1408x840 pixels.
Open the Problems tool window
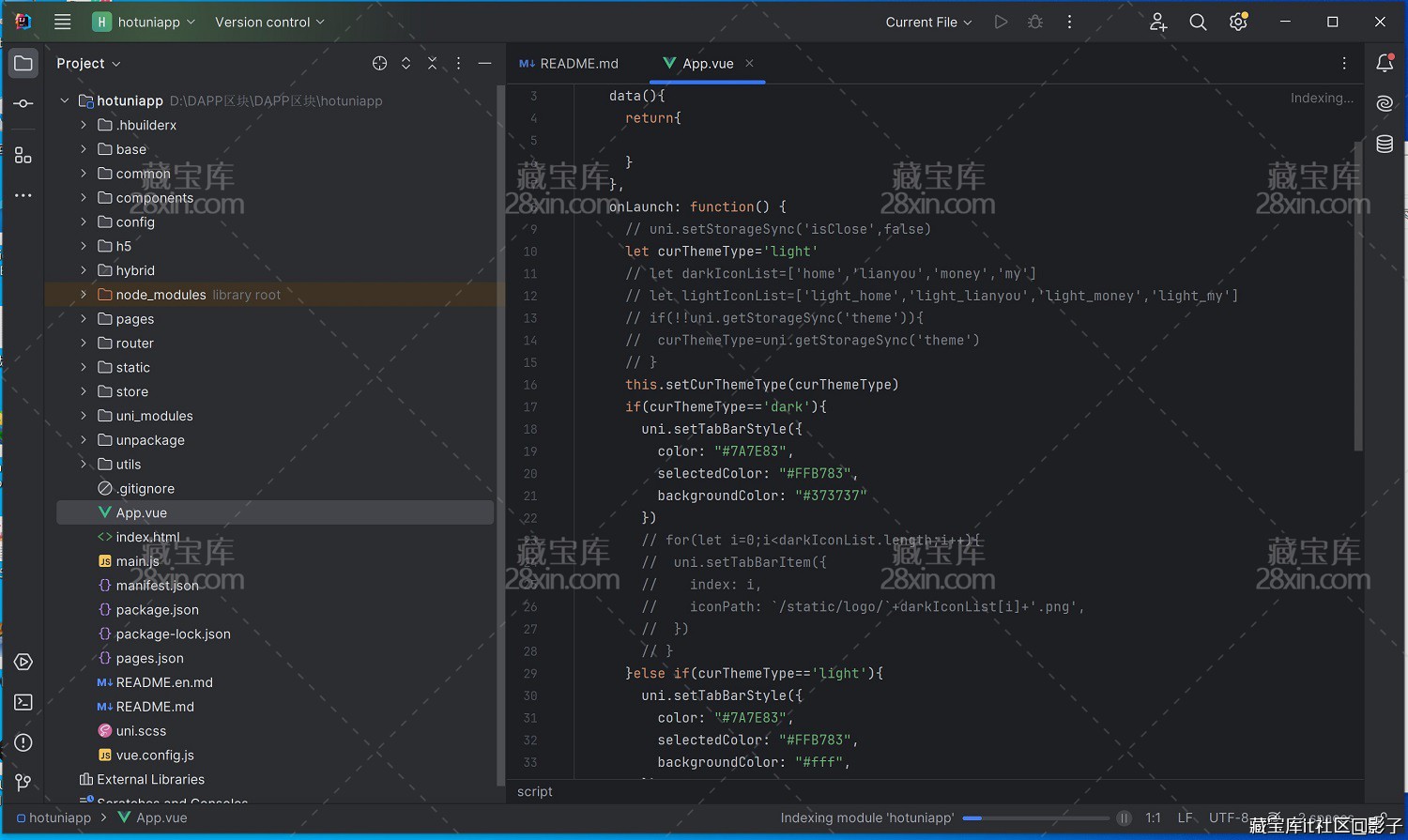coord(23,742)
